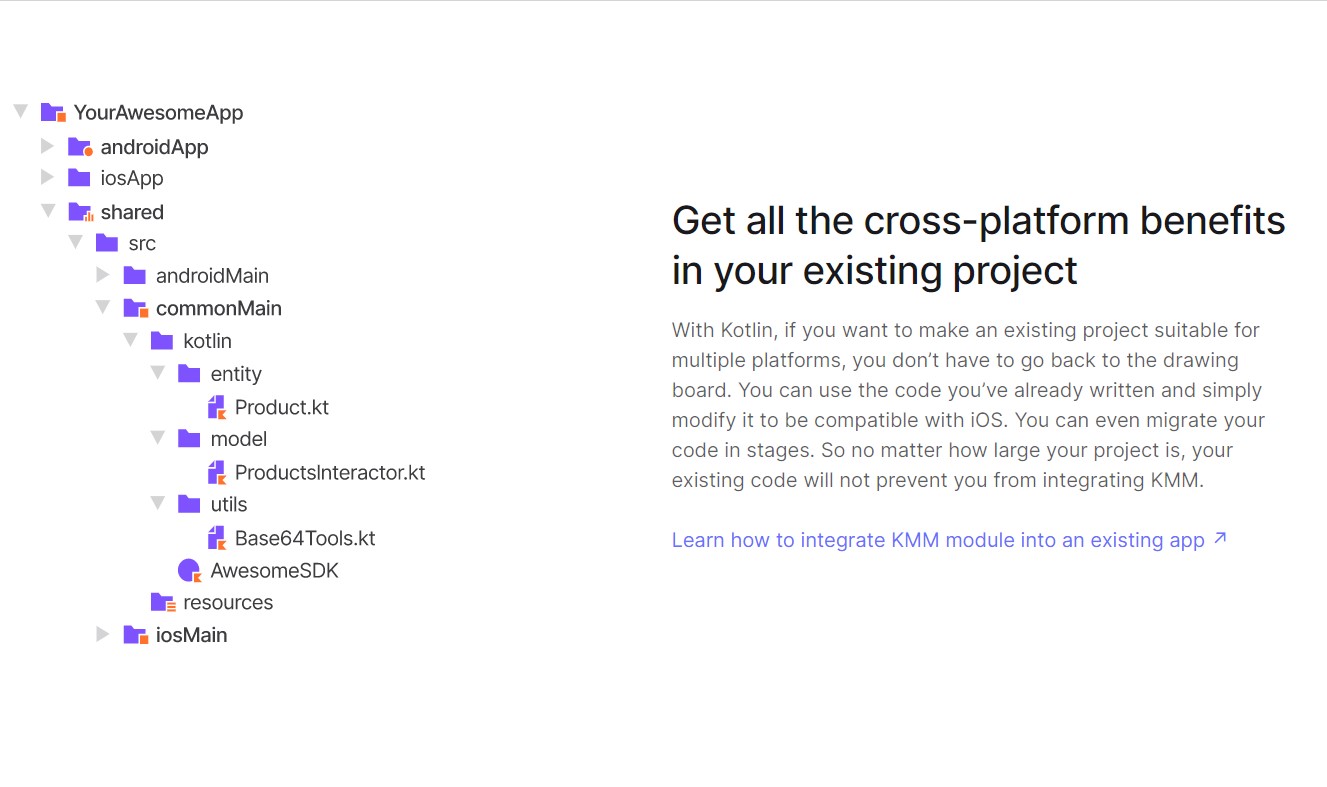Click the YourAwesomeApp root folder icon
1327x787 pixels.
(x=51, y=112)
